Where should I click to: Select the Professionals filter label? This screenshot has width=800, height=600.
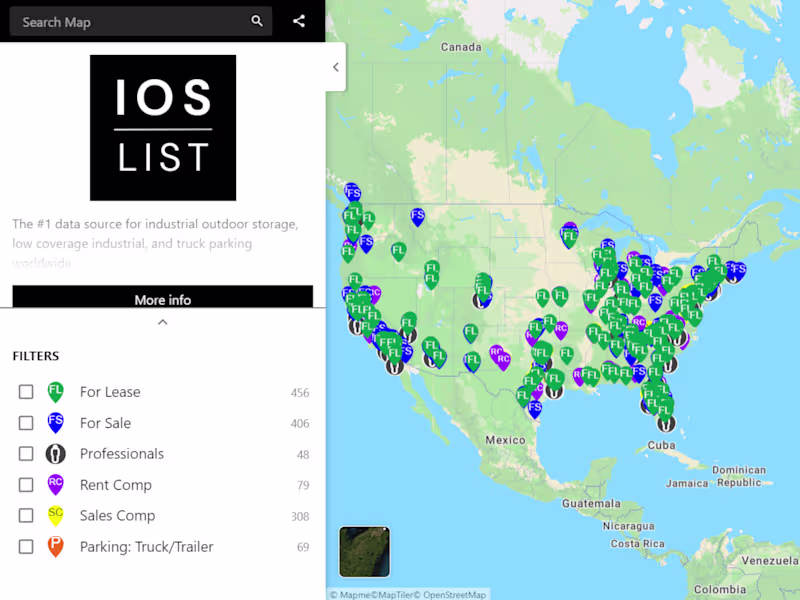(122, 454)
